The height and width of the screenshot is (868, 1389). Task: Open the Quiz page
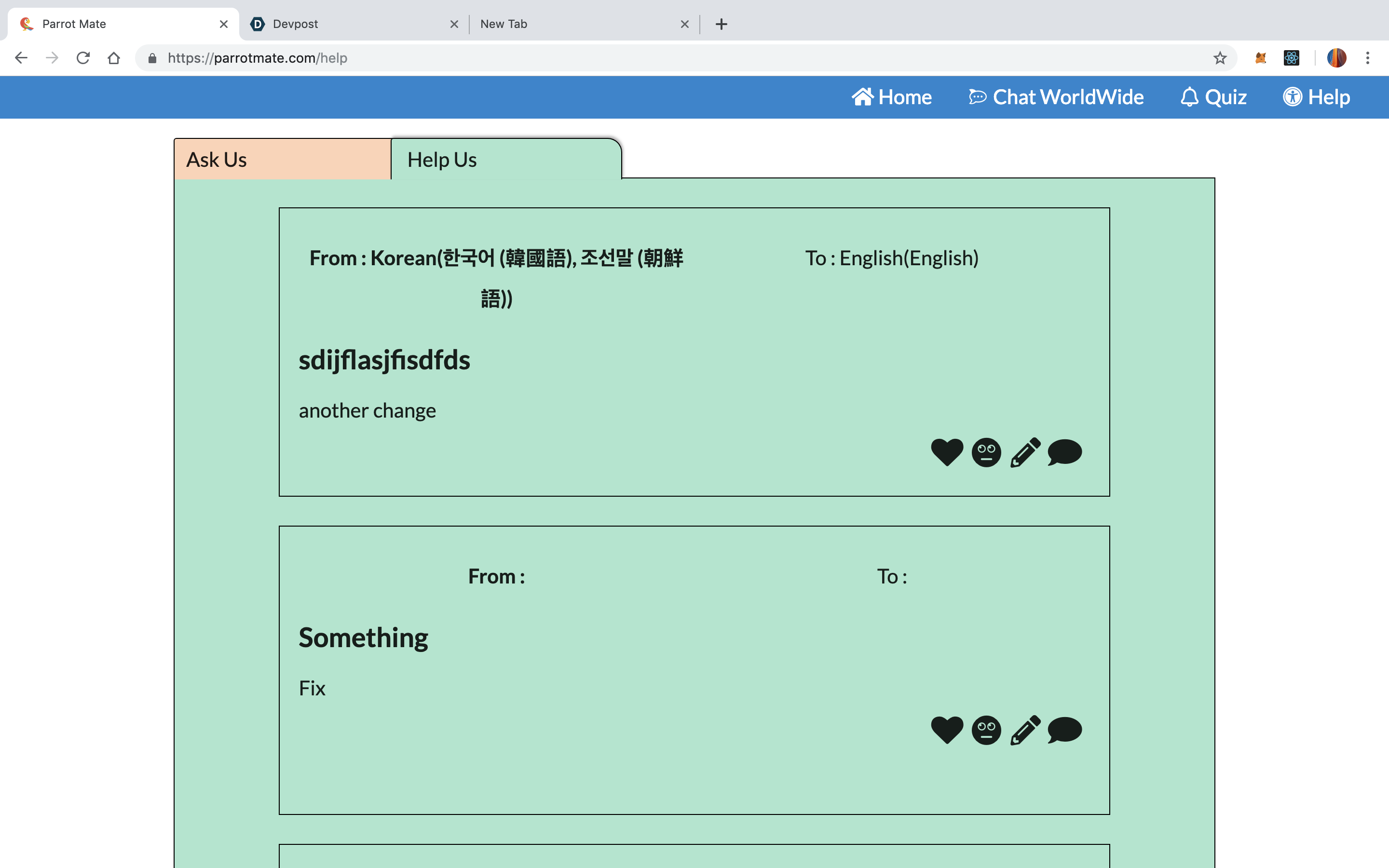(x=1213, y=97)
